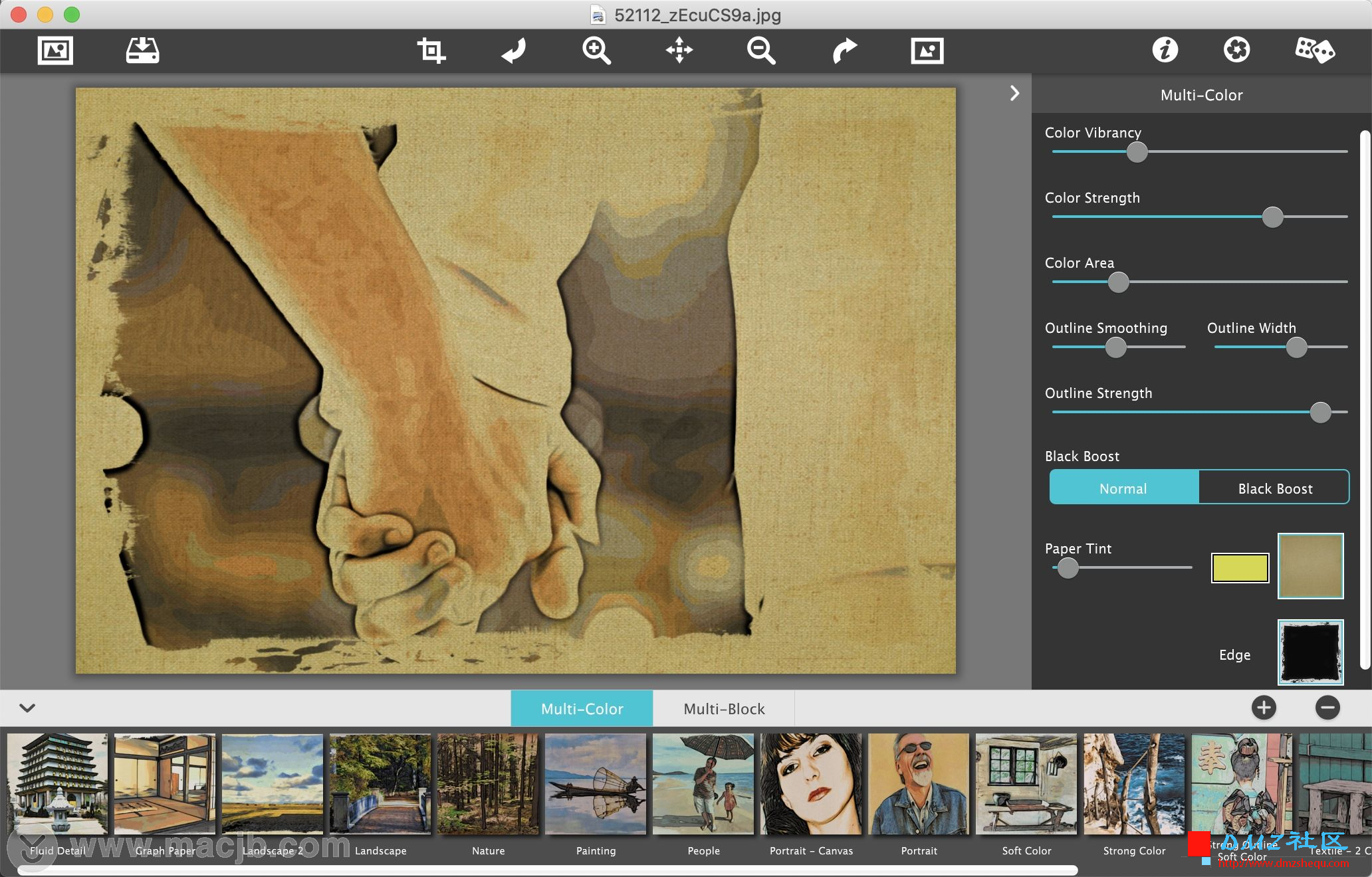Switch to the Multi-Color tab

pyautogui.click(x=582, y=709)
